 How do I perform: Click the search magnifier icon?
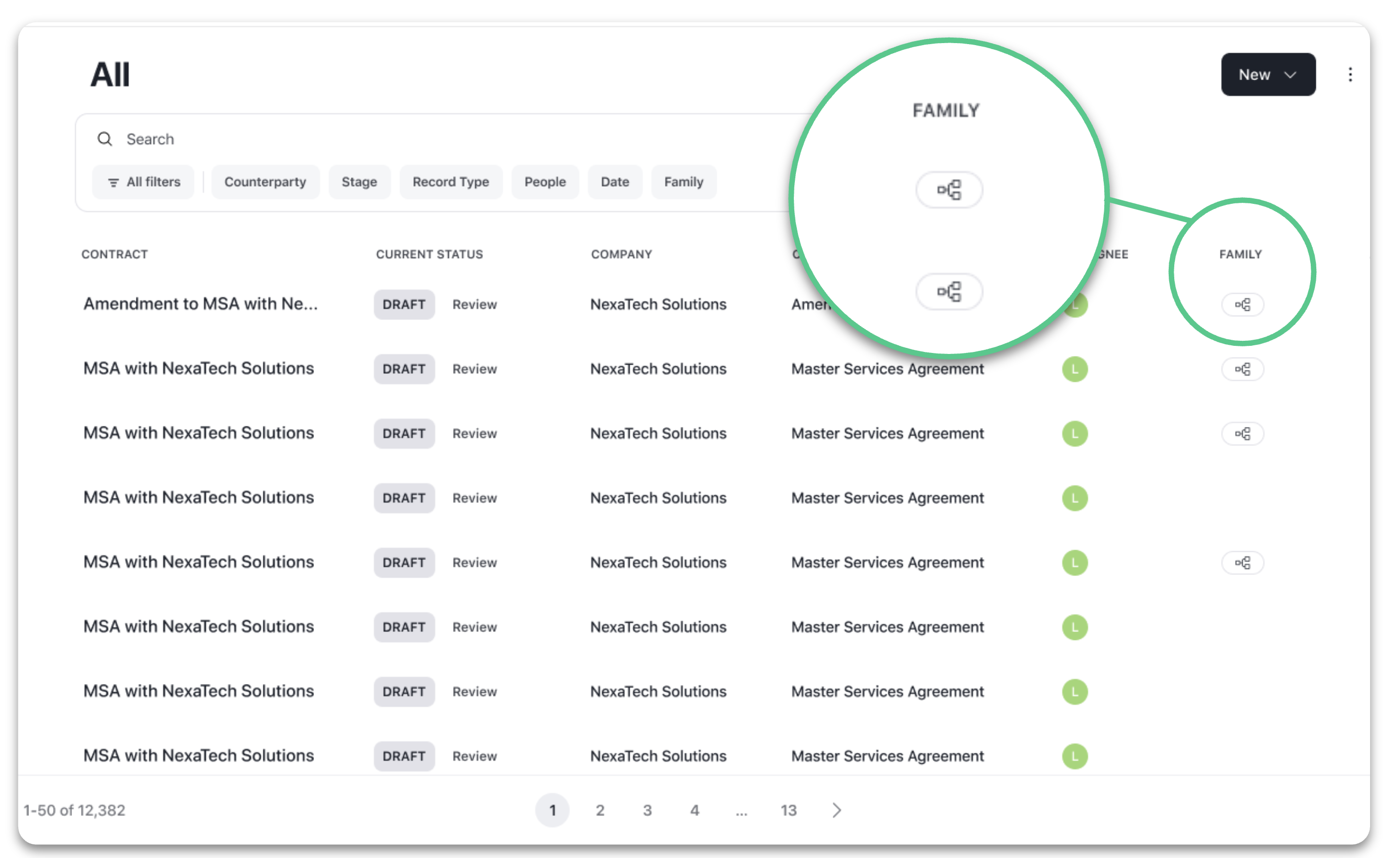[104, 139]
